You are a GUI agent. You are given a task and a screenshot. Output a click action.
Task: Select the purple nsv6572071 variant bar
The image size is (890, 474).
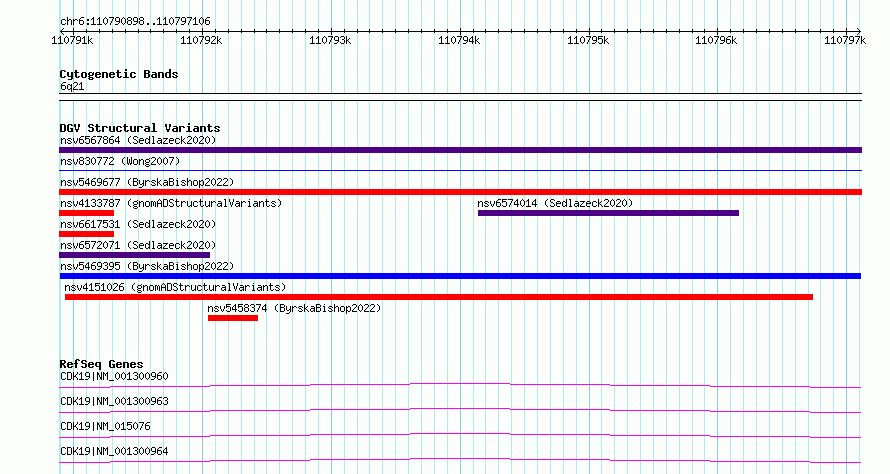pos(135,255)
